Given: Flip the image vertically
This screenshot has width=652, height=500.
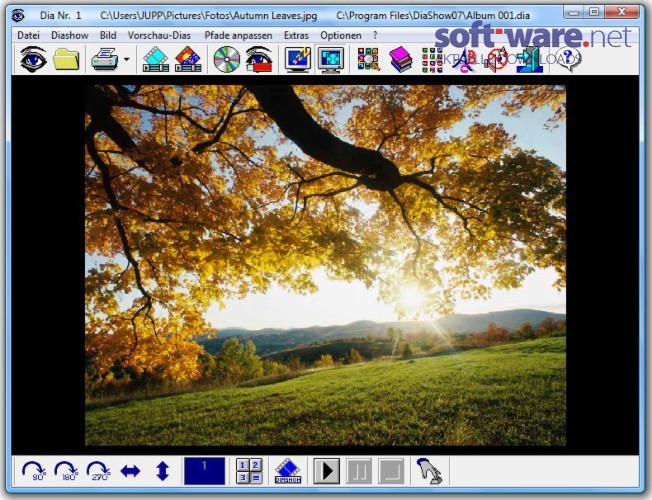Looking at the screenshot, I should click(x=163, y=471).
